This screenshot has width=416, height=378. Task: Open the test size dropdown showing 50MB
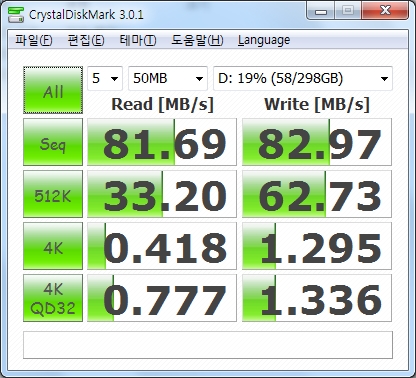168,78
